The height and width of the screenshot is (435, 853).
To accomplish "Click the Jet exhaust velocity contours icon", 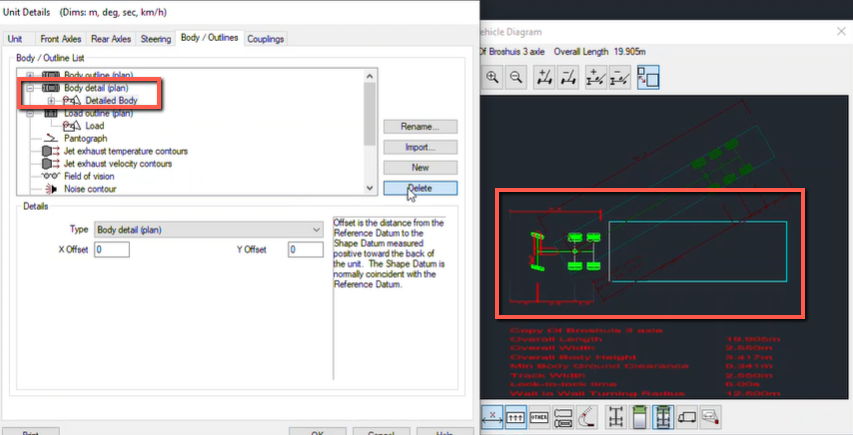I will (x=51, y=164).
